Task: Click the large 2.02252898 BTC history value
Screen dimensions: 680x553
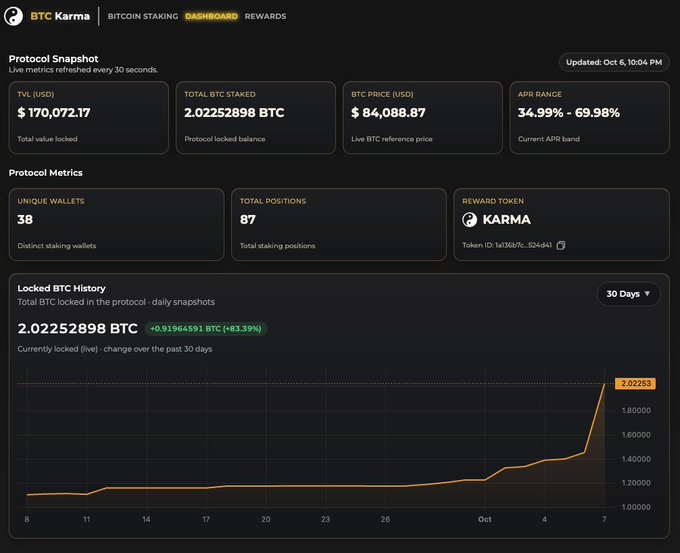Action: 78,328
